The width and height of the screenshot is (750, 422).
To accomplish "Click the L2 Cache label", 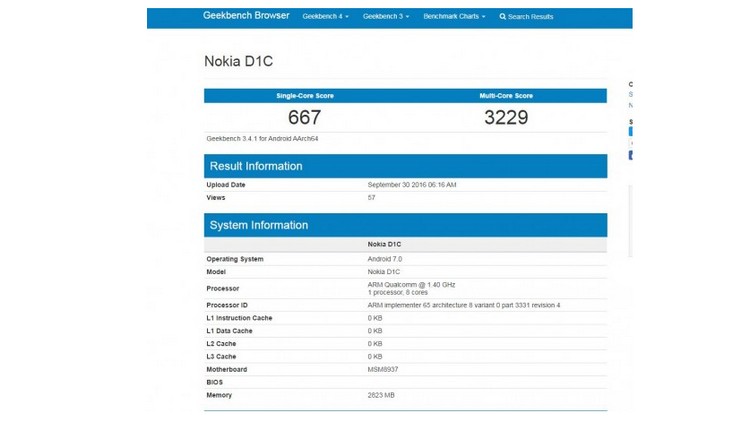I will click(x=221, y=344).
